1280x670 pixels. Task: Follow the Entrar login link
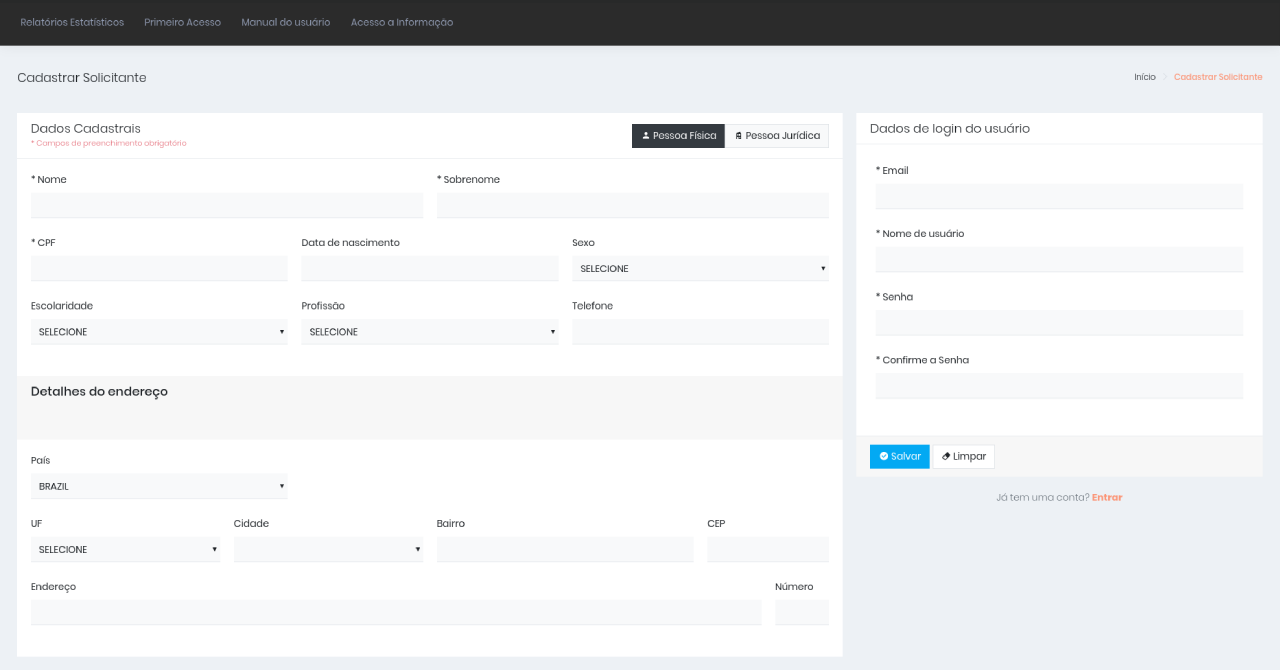coord(1107,498)
